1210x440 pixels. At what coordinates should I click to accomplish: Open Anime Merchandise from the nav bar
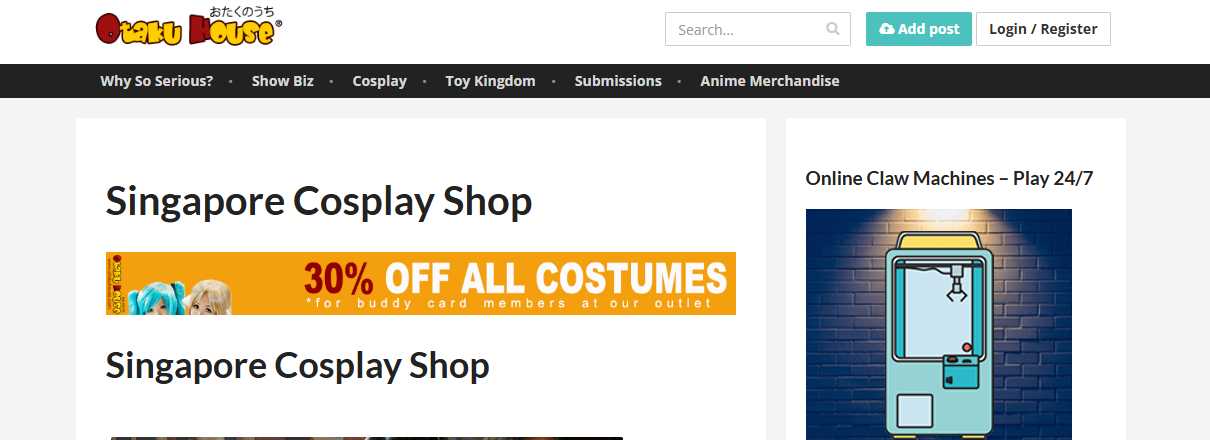click(770, 81)
